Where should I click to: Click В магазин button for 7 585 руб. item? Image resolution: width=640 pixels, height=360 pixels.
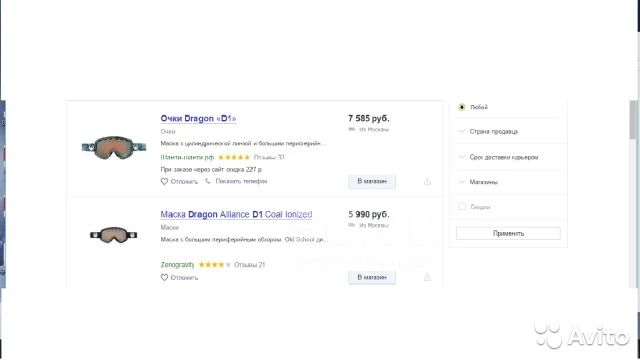[372, 181]
